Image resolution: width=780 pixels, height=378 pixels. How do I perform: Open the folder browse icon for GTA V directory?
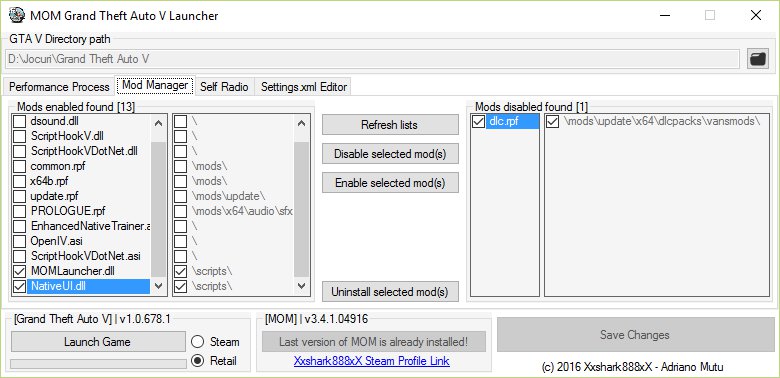coord(758,59)
